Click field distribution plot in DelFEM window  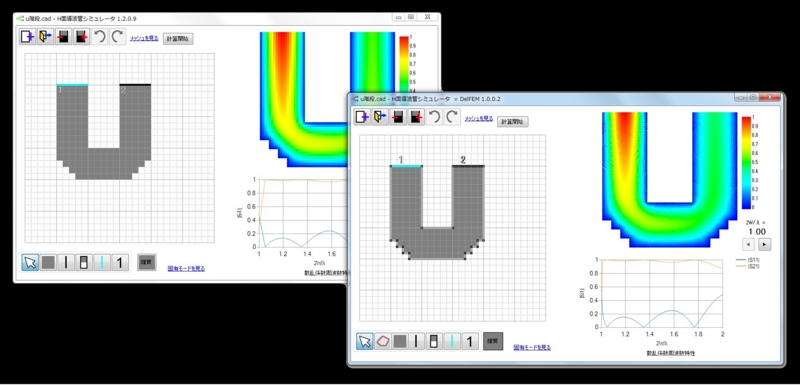(x=669, y=179)
